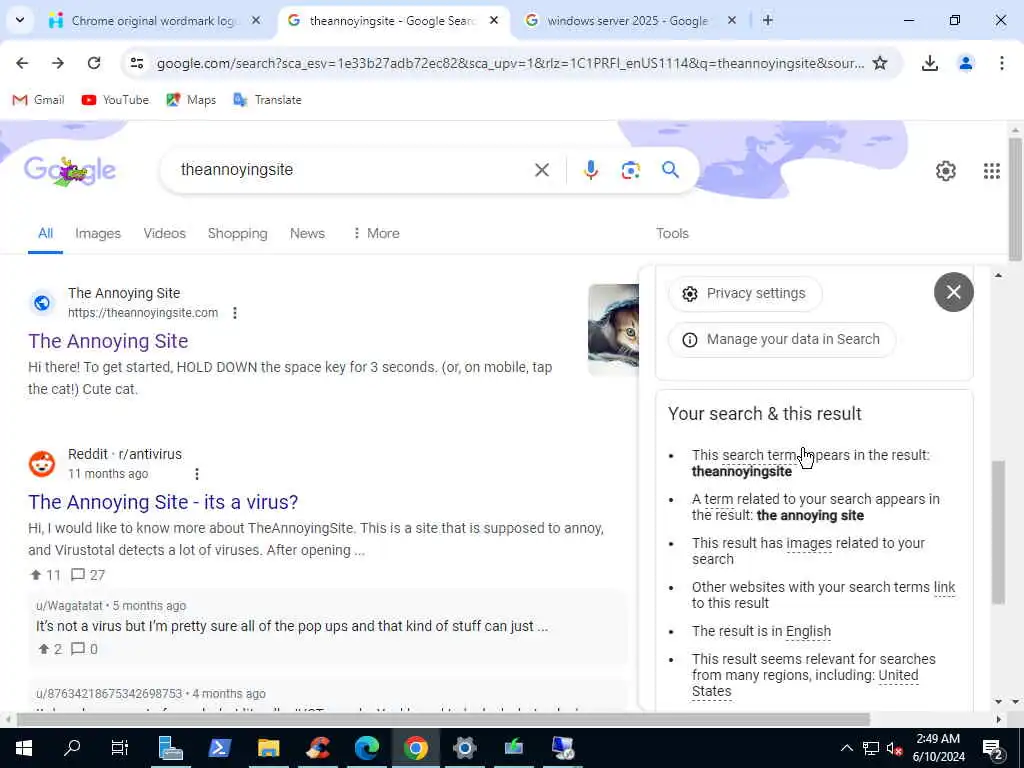This screenshot has width=1024, height=768.
Task: Switch to the Shopping tab
Action: (238, 233)
